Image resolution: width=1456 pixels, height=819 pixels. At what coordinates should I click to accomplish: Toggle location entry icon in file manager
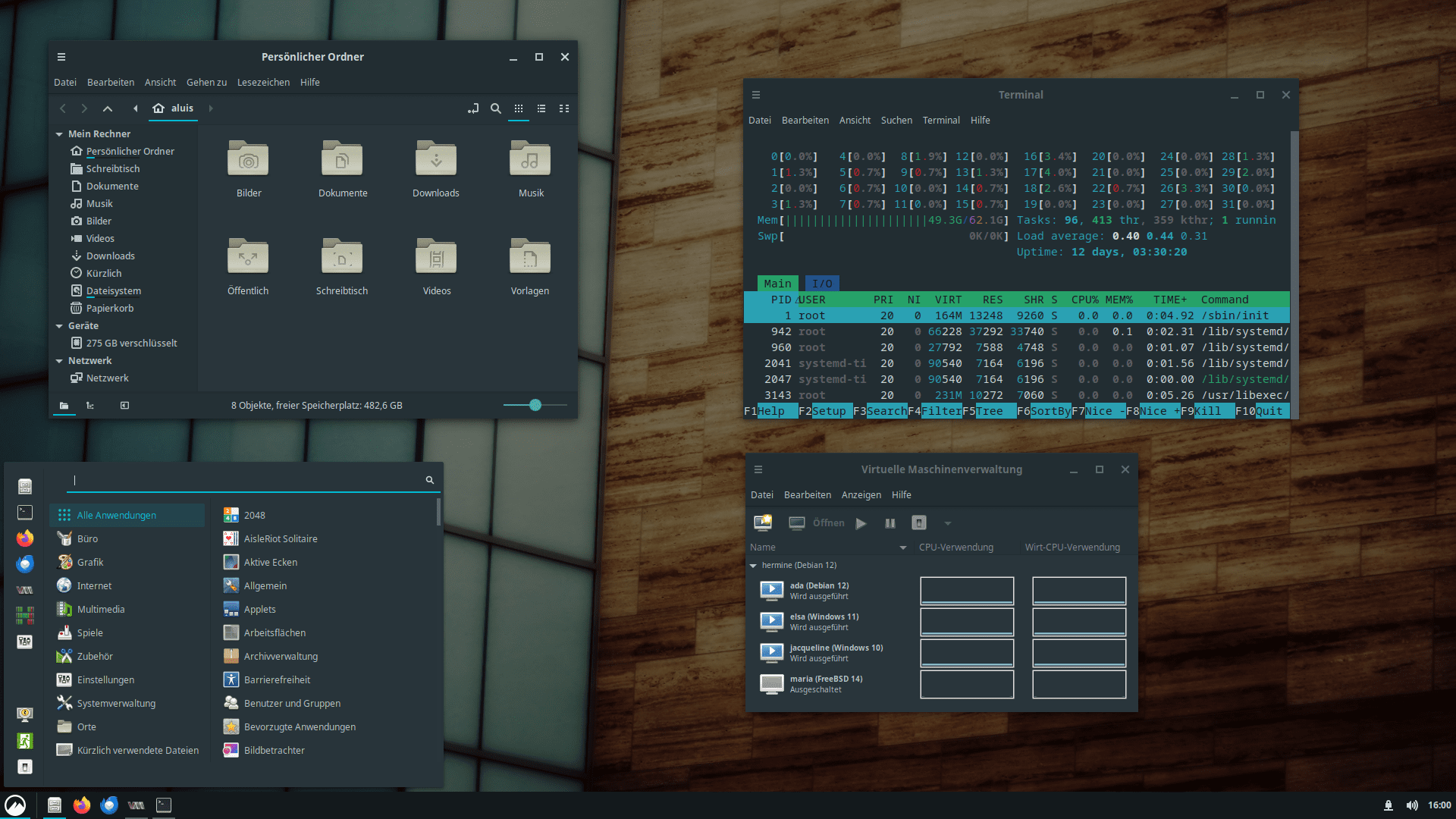[x=473, y=108]
